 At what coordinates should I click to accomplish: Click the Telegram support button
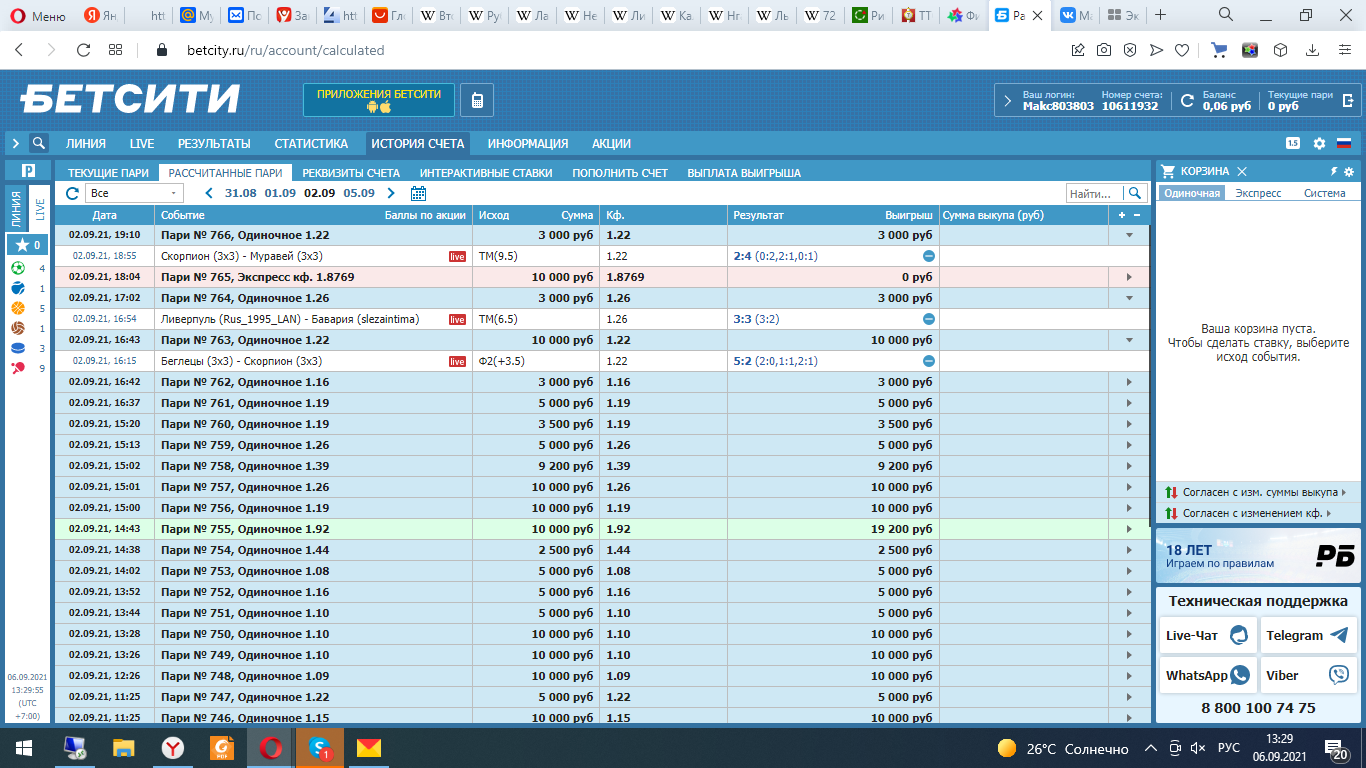pyautogui.click(x=1308, y=635)
